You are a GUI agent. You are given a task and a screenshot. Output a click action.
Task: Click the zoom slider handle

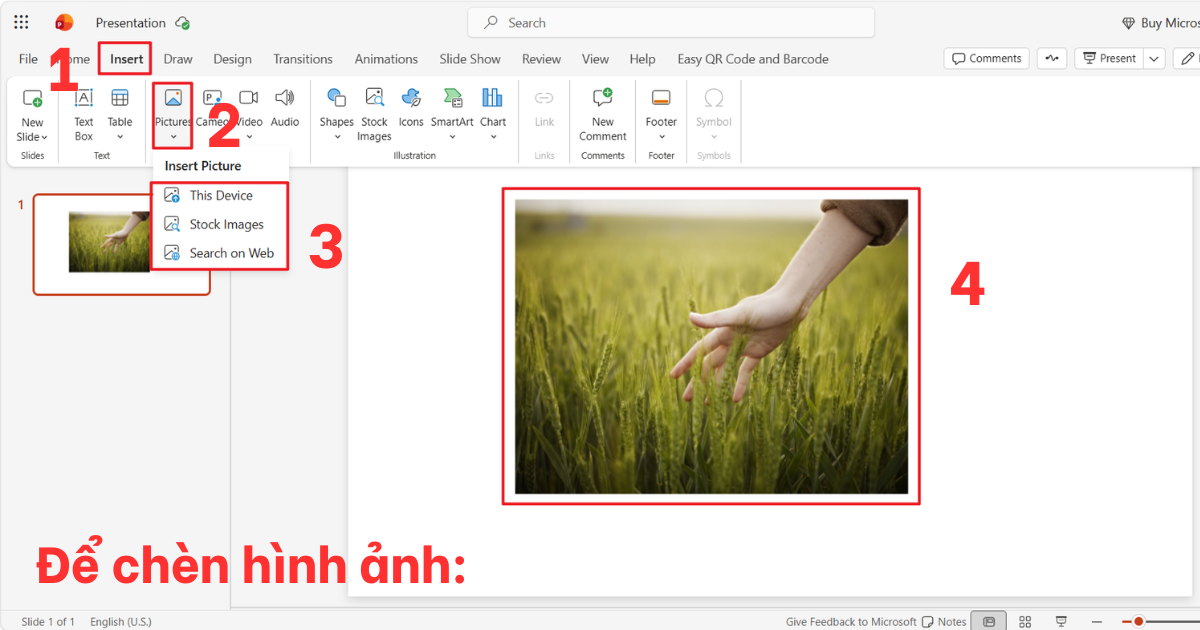coord(1138,621)
